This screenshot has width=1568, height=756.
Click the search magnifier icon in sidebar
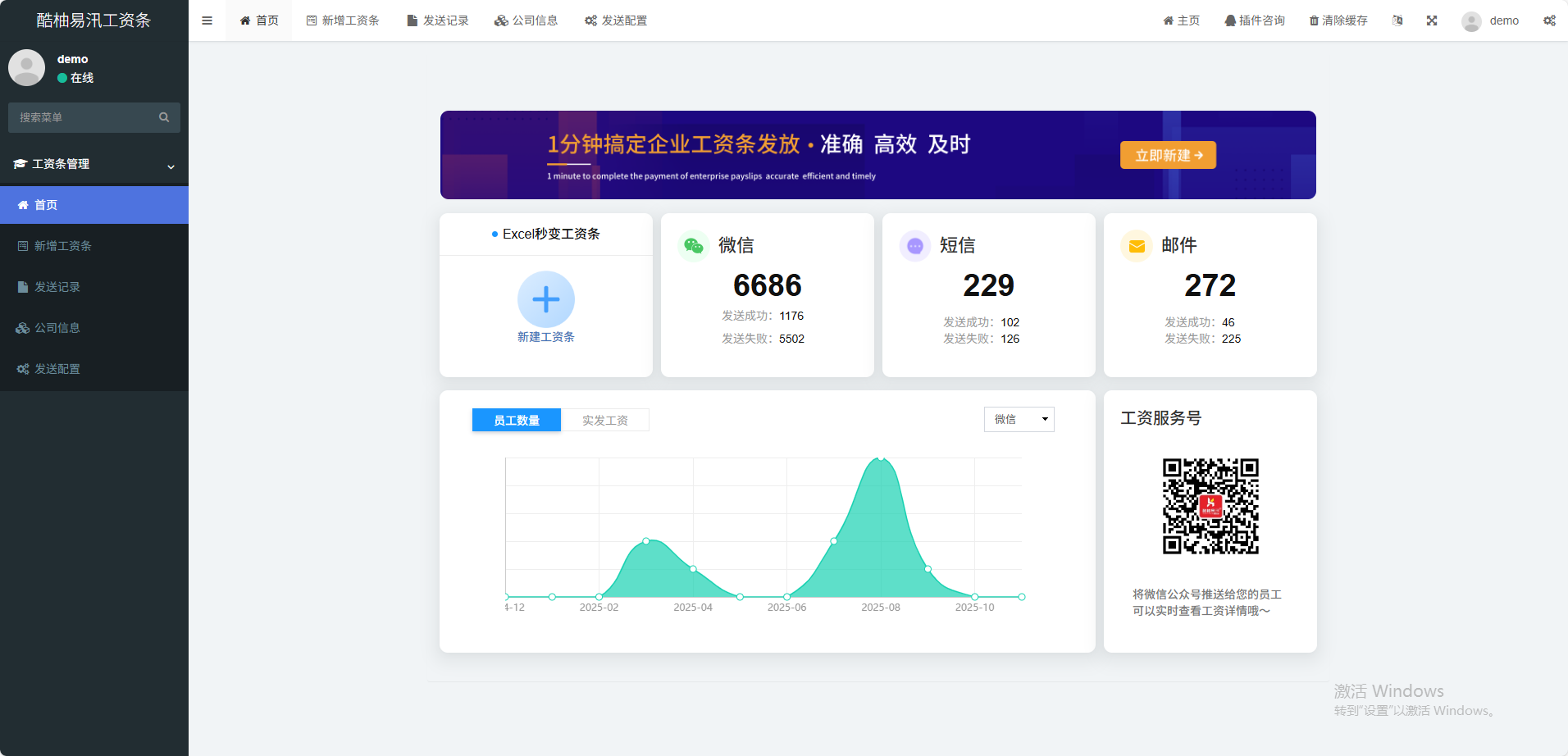pyautogui.click(x=164, y=117)
